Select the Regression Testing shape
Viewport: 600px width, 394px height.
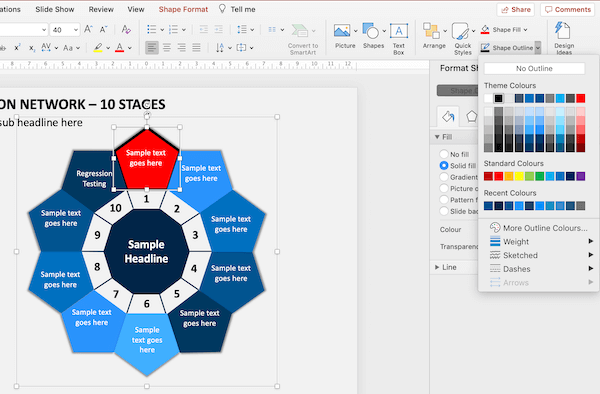(x=94, y=178)
